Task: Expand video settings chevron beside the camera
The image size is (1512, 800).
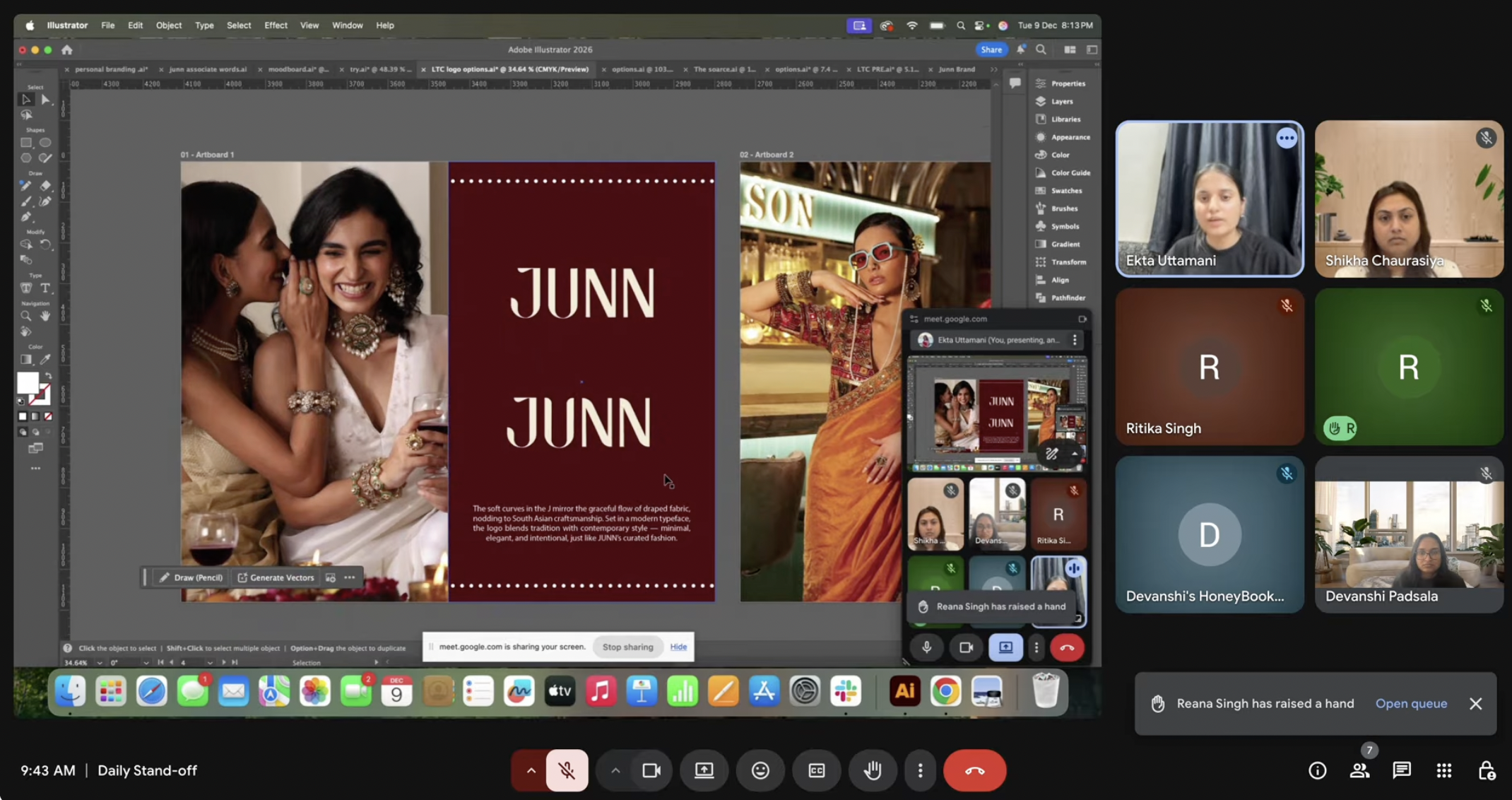Action: point(615,770)
